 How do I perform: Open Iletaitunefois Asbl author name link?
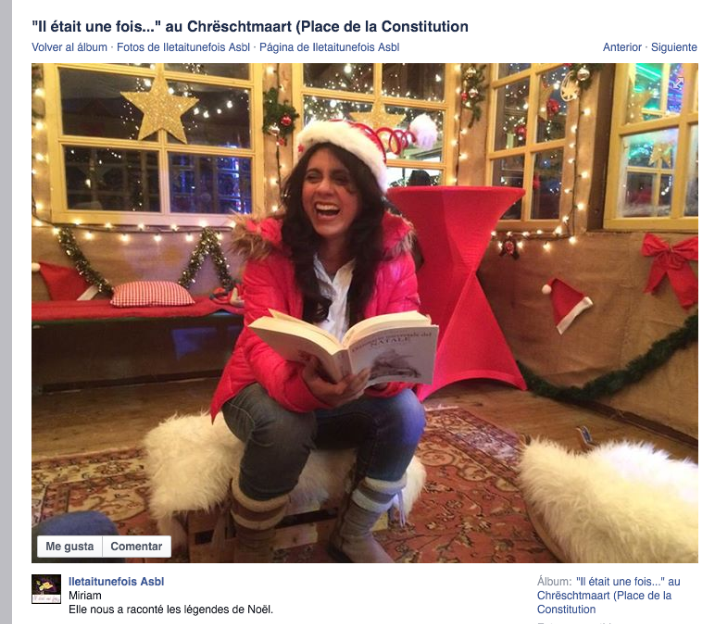click(x=116, y=582)
